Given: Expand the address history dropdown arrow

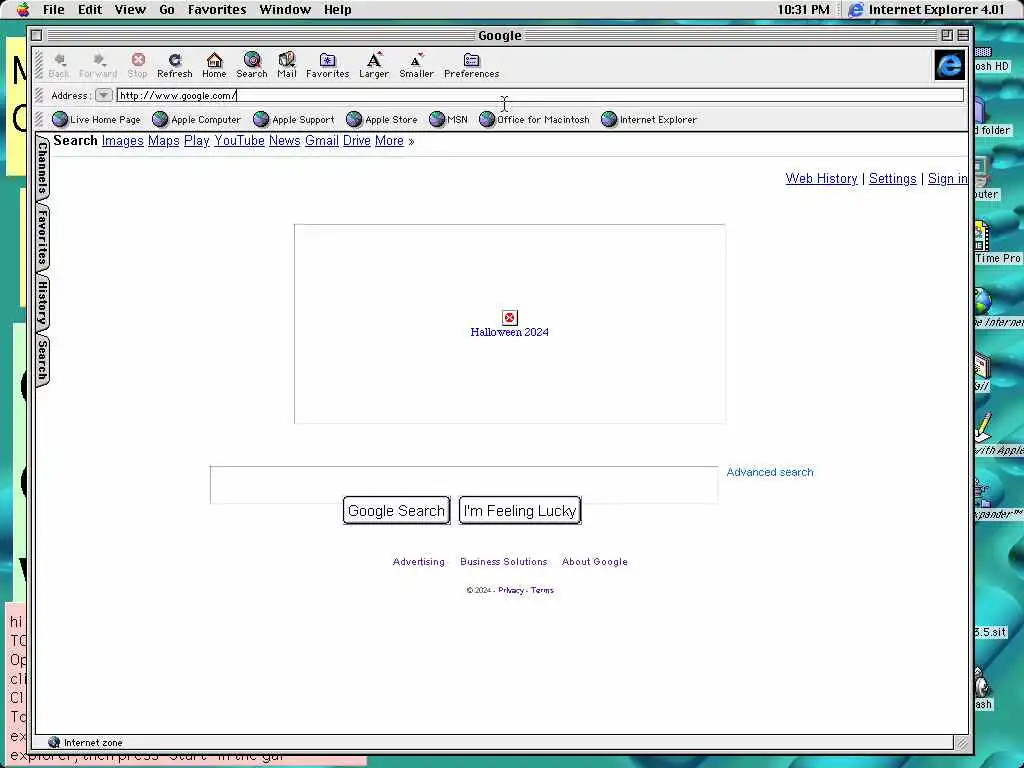Looking at the screenshot, I should click(103, 95).
